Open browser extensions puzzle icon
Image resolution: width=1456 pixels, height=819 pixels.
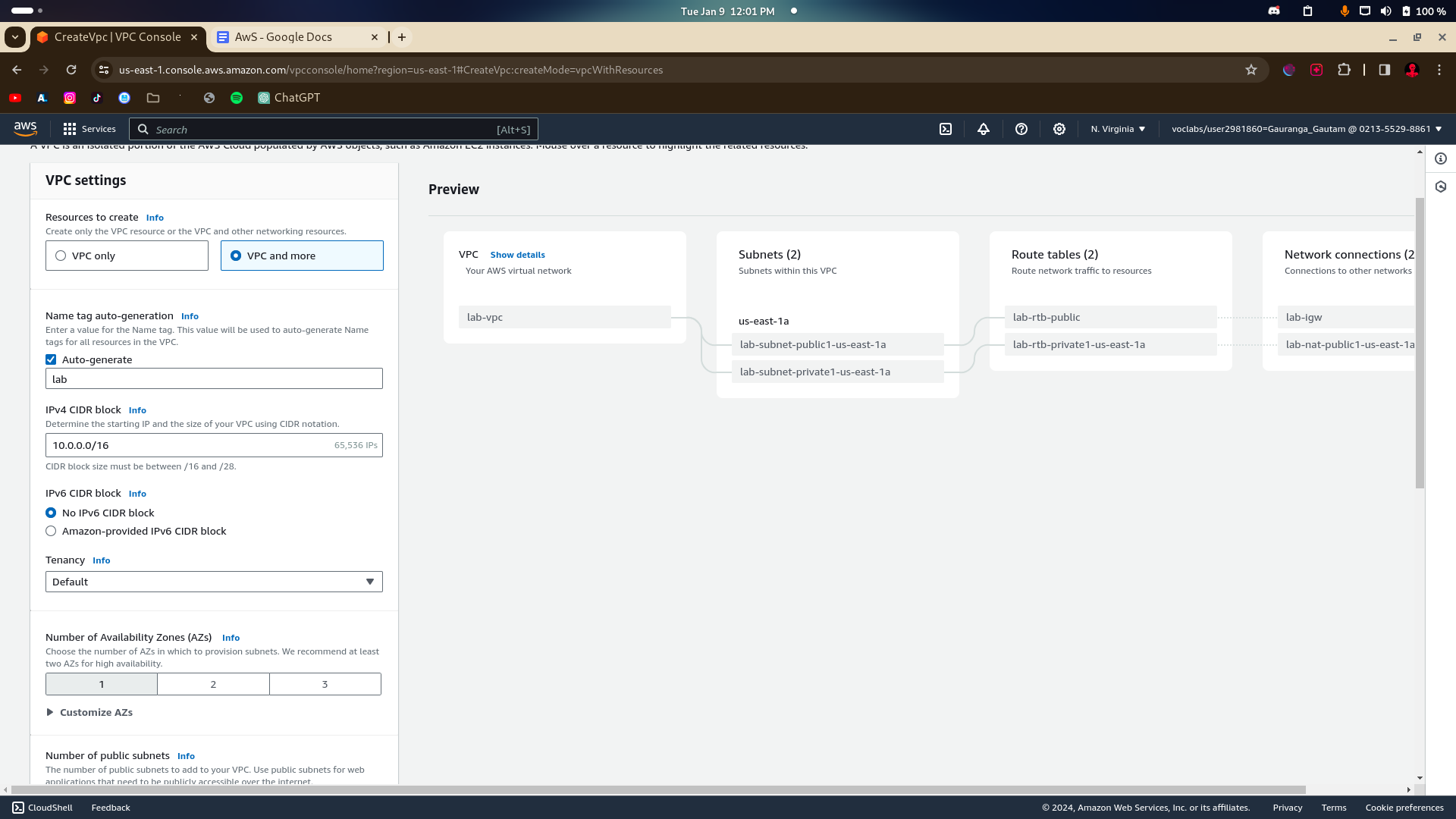(1344, 70)
